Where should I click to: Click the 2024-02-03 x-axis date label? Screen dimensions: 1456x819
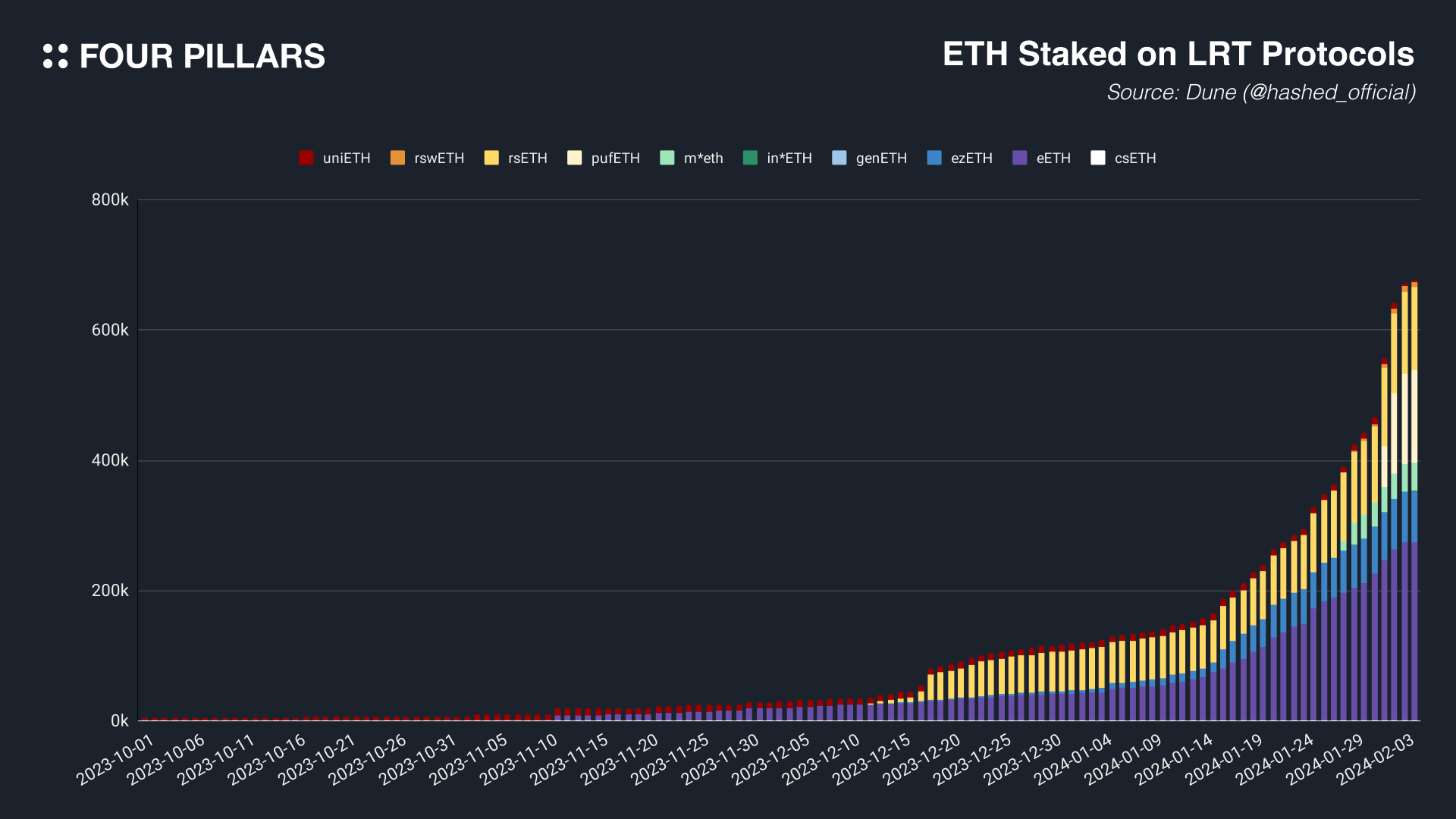(x=1376, y=758)
